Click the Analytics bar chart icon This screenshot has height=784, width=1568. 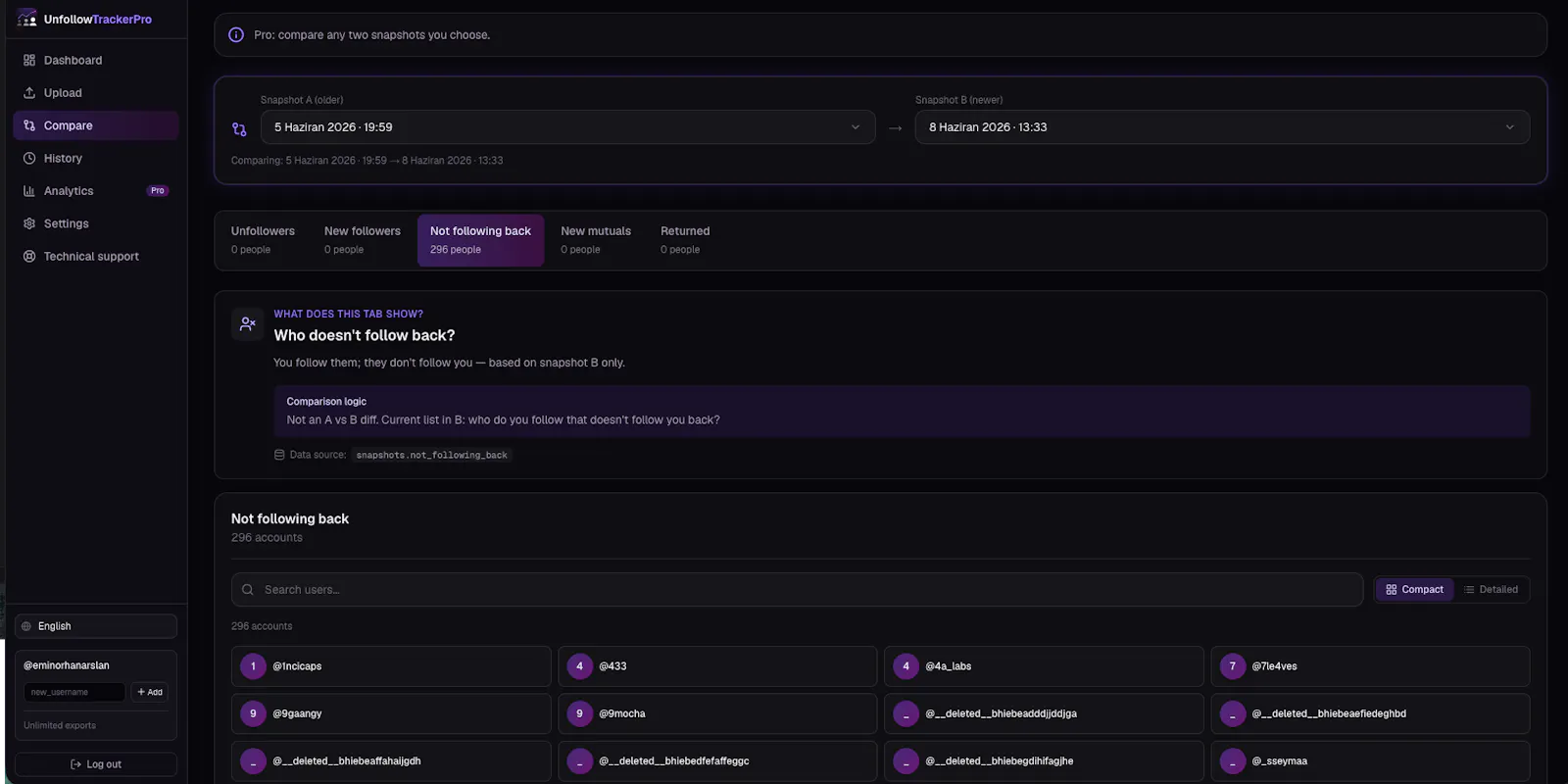coord(29,191)
